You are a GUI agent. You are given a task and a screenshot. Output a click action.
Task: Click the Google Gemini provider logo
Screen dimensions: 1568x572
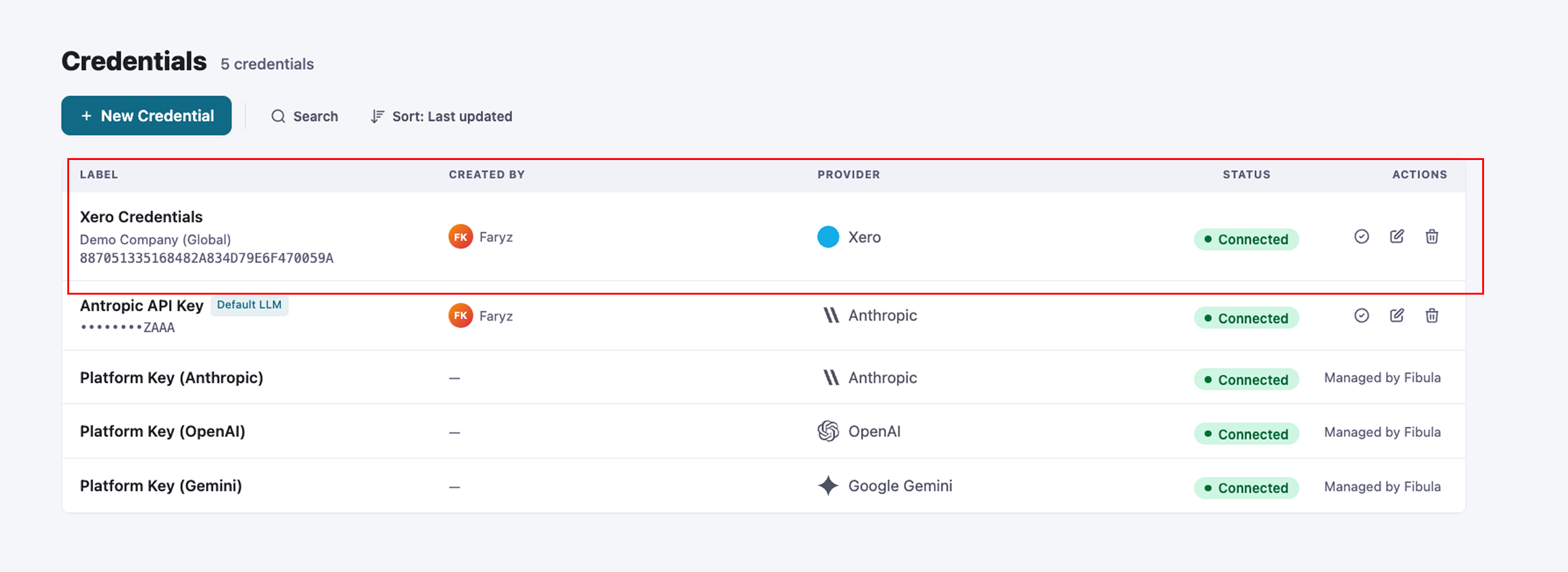click(x=828, y=486)
